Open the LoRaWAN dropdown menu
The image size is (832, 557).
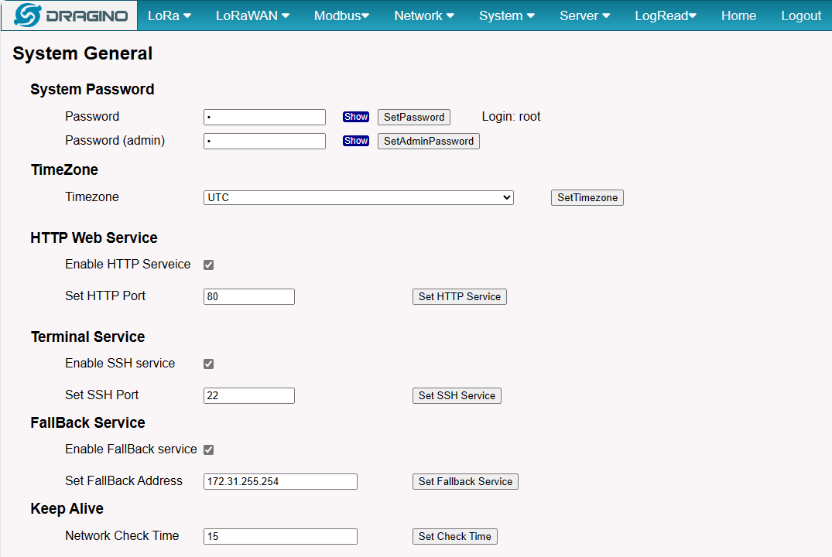click(x=253, y=15)
